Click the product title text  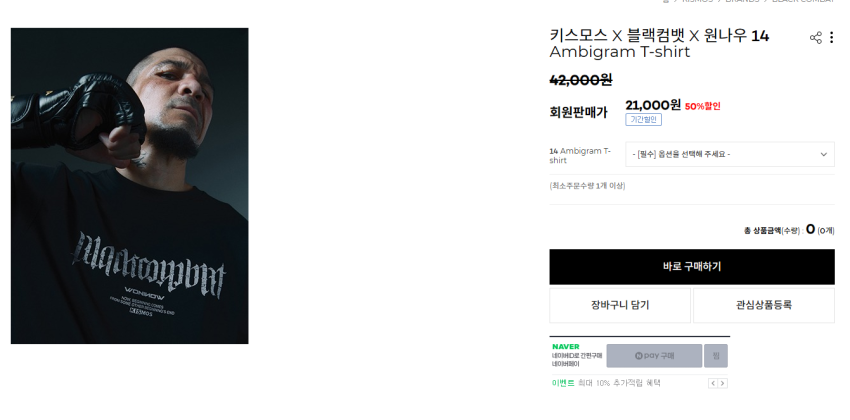pyautogui.click(x=659, y=43)
